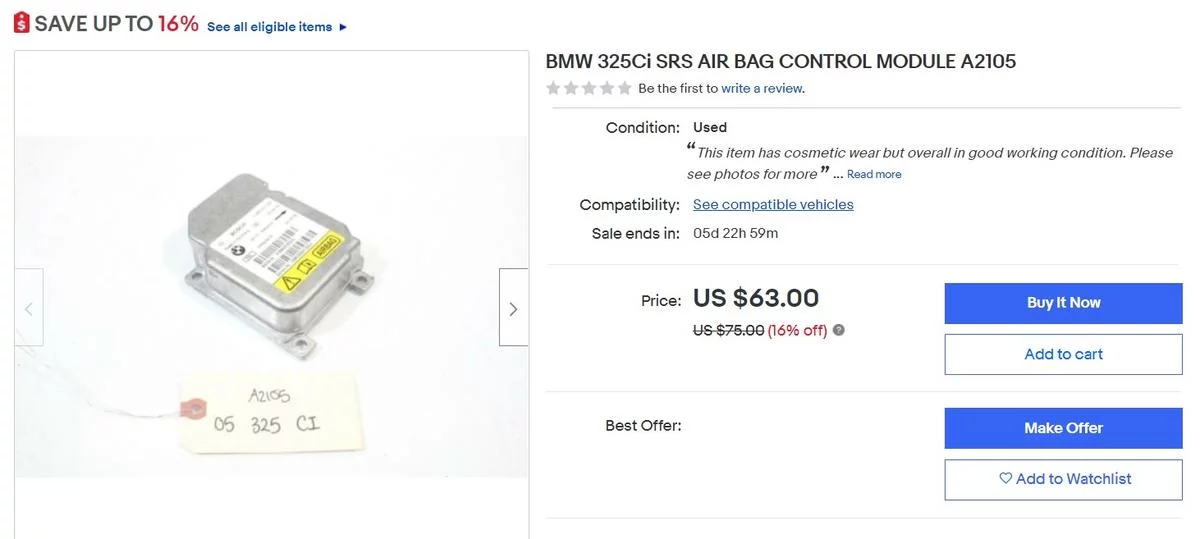Screen dimensions: 1200x539
Task: Show the next product photo
Action: [x=513, y=308]
